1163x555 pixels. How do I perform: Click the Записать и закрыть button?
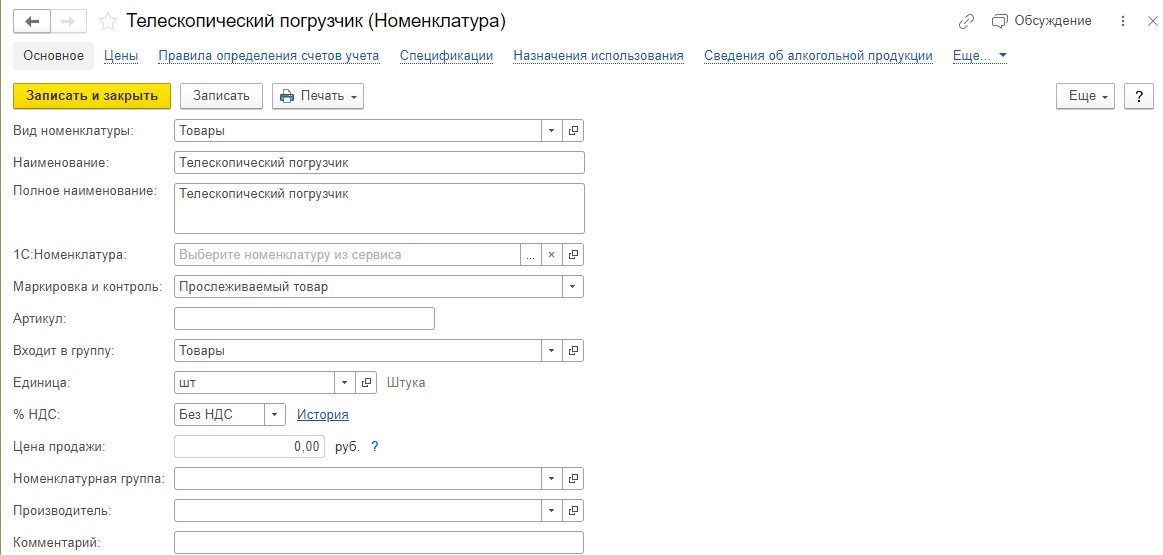coord(92,96)
